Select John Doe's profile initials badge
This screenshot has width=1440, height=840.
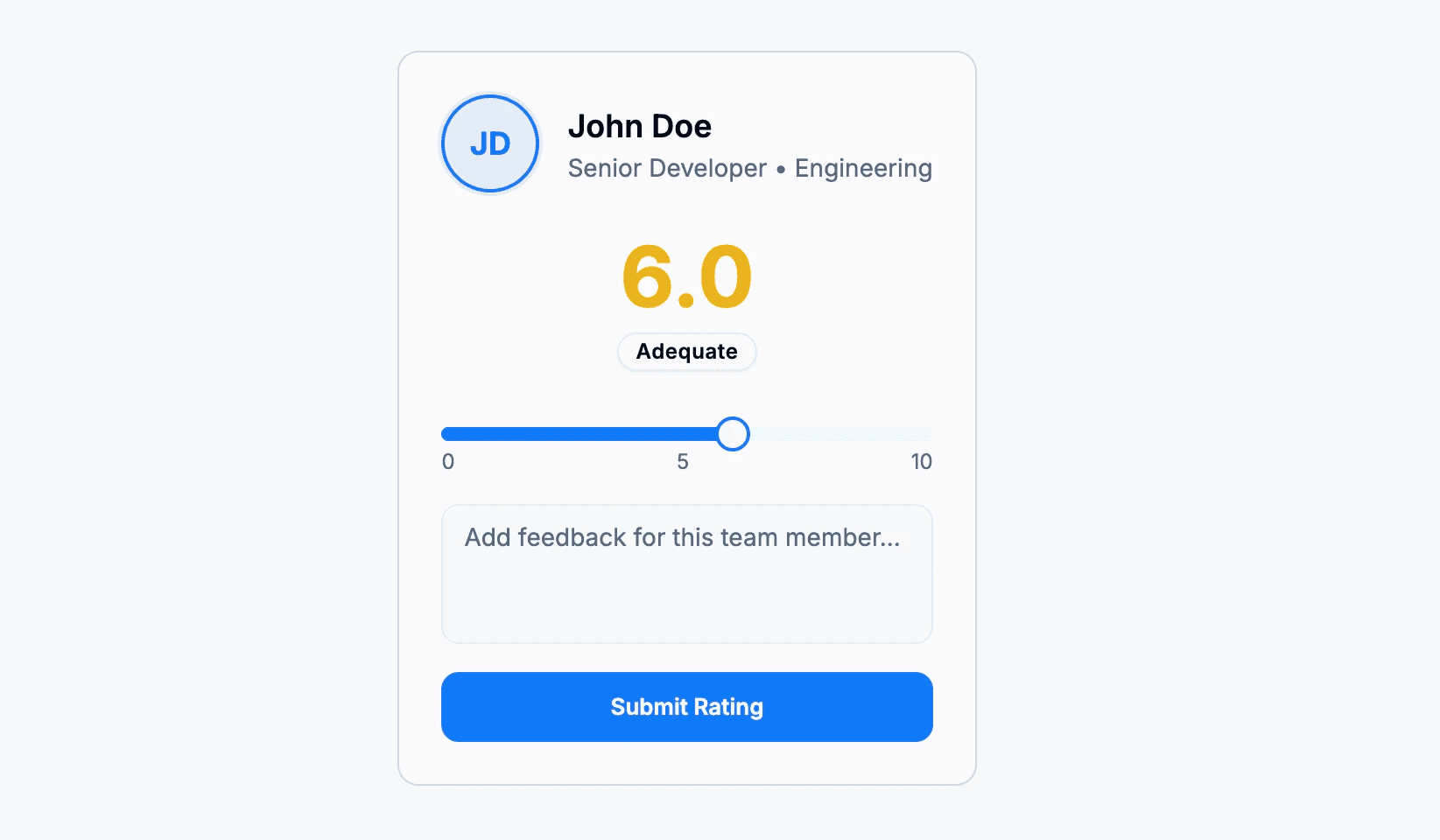coord(489,143)
